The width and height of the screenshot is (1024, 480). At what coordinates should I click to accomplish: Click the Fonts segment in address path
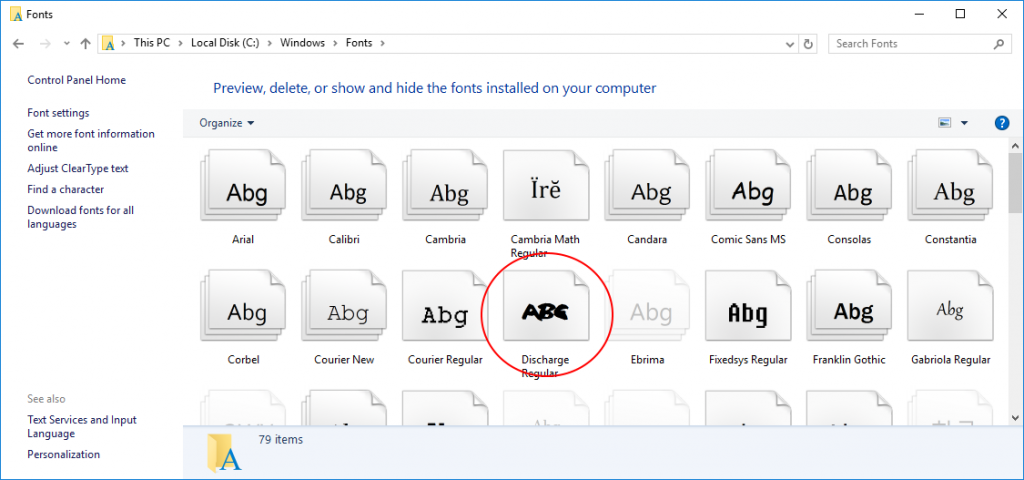pos(359,43)
